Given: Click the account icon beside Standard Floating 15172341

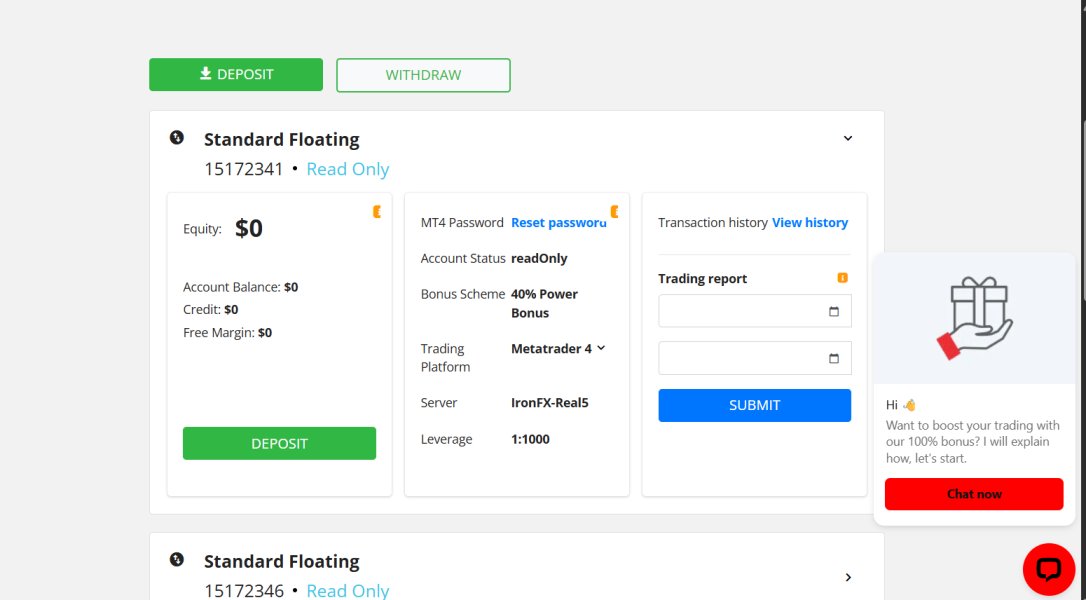Looking at the screenshot, I should click(177, 138).
